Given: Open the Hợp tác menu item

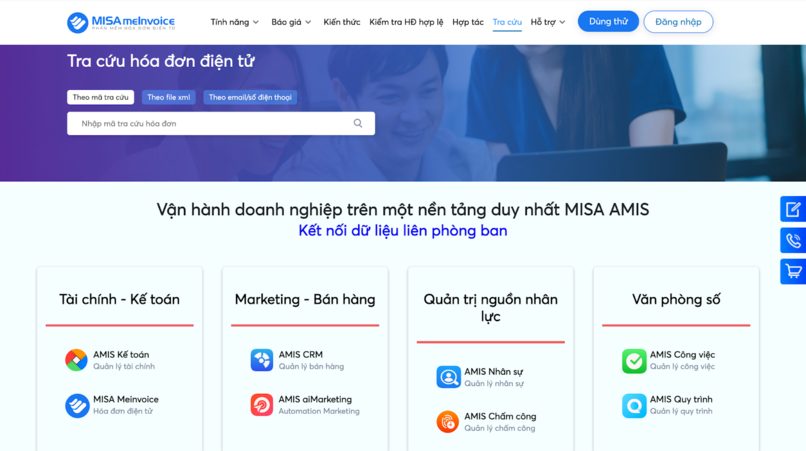Looking at the screenshot, I should coord(468,22).
